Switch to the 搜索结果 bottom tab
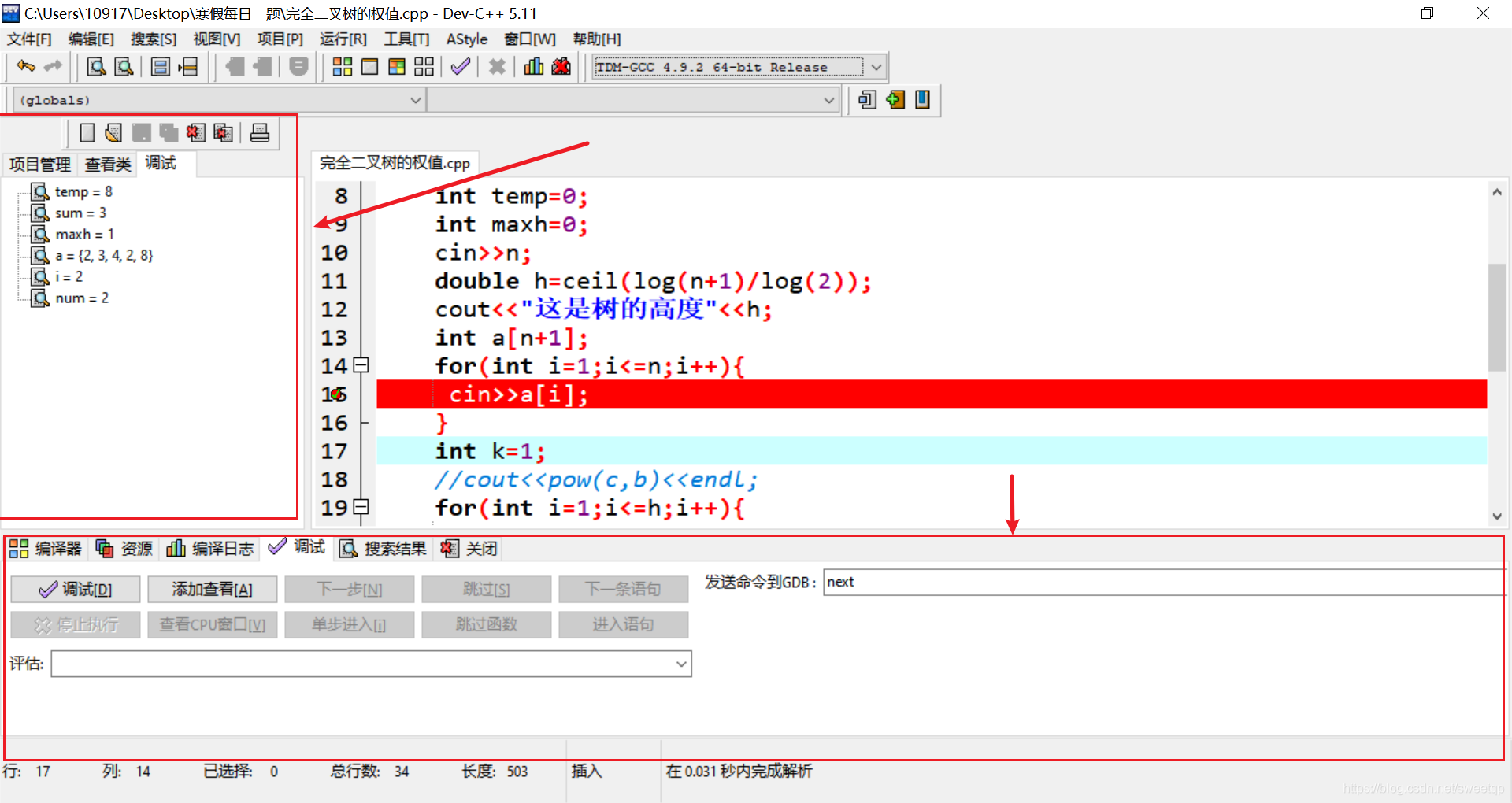Screen dimensions: 1512x803 click(x=384, y=549)
